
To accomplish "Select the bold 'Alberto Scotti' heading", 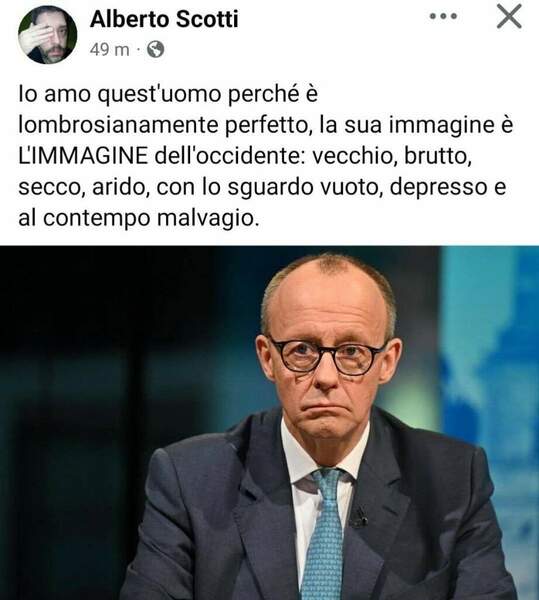I will pos(164,19).
